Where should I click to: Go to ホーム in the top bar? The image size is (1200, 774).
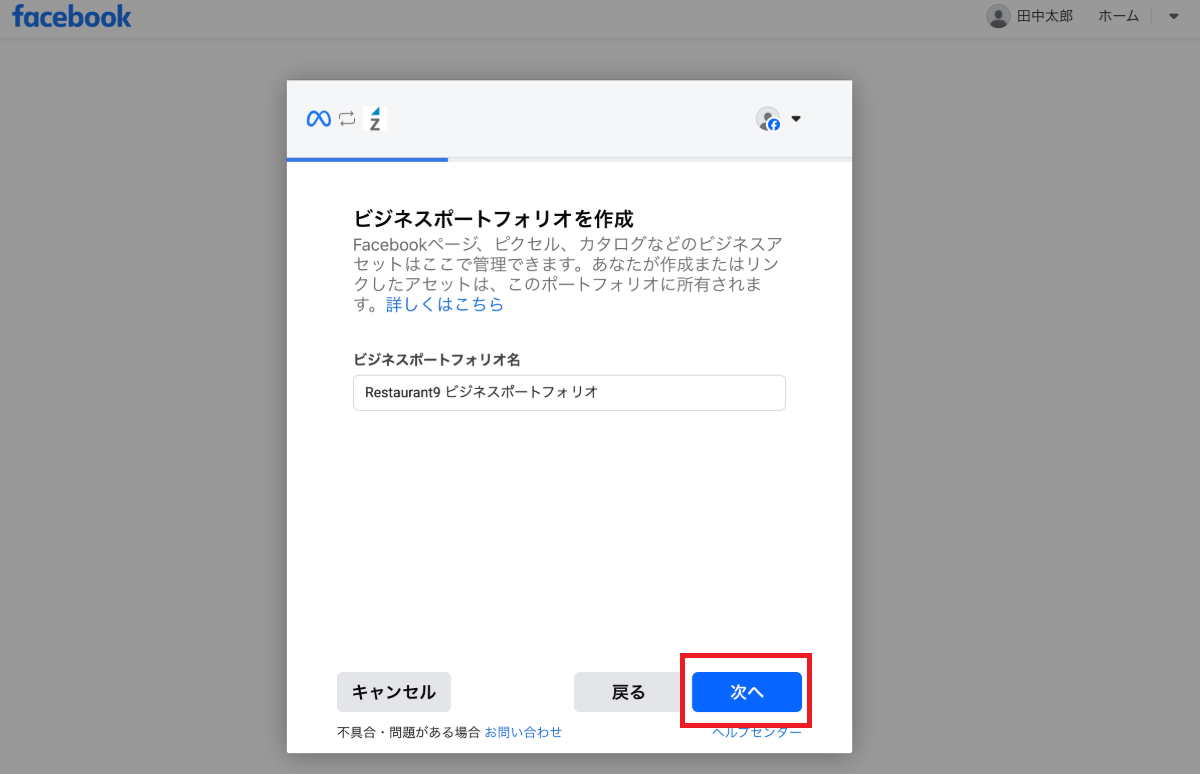coord(1118,16)
